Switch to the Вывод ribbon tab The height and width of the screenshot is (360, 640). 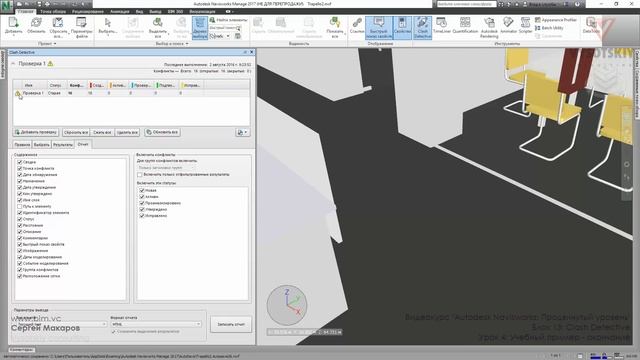(x=155, y=11)
